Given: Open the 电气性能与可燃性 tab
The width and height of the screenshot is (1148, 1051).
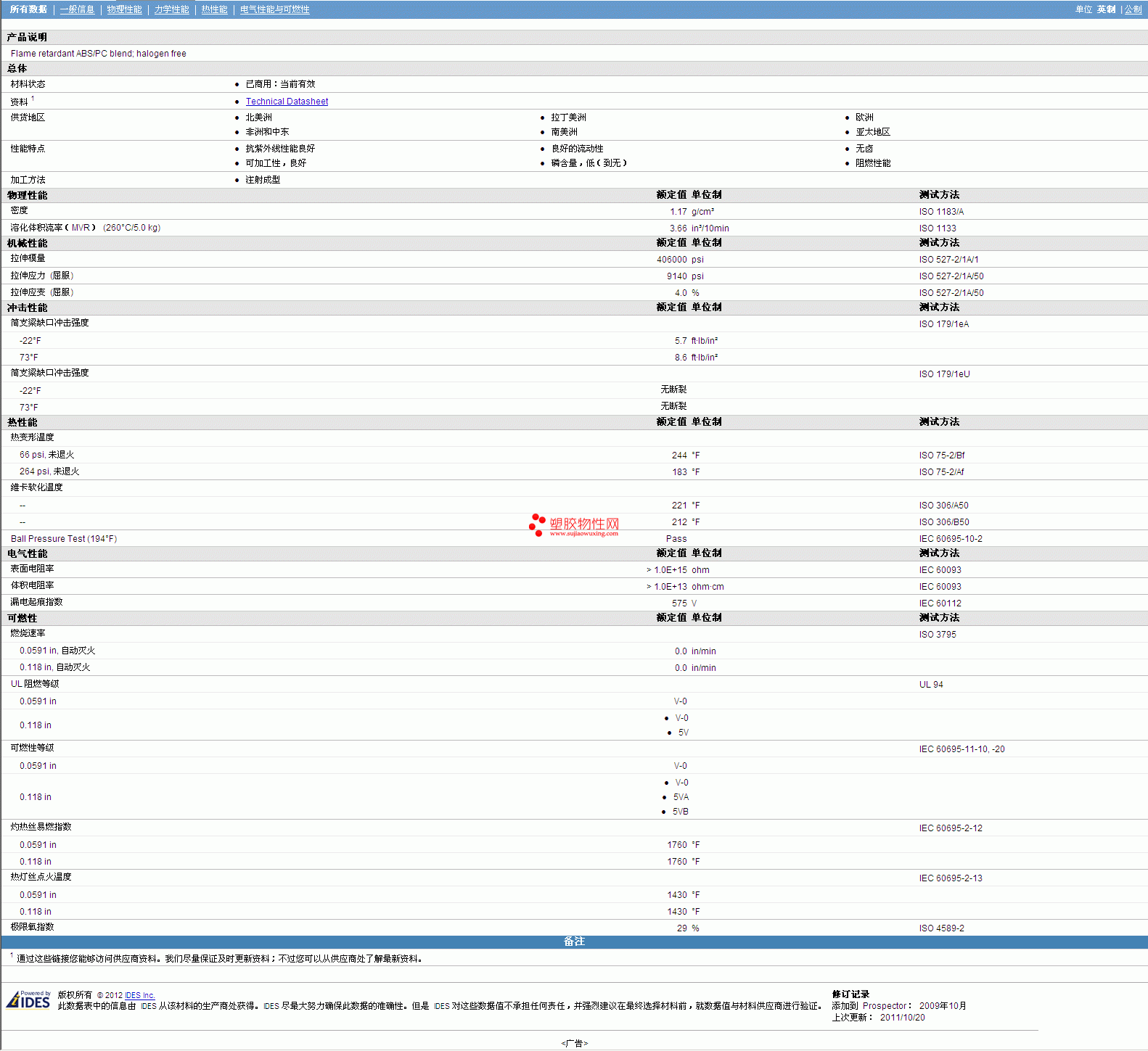Looking at the screenshot, I should click(x=274, y=9).
